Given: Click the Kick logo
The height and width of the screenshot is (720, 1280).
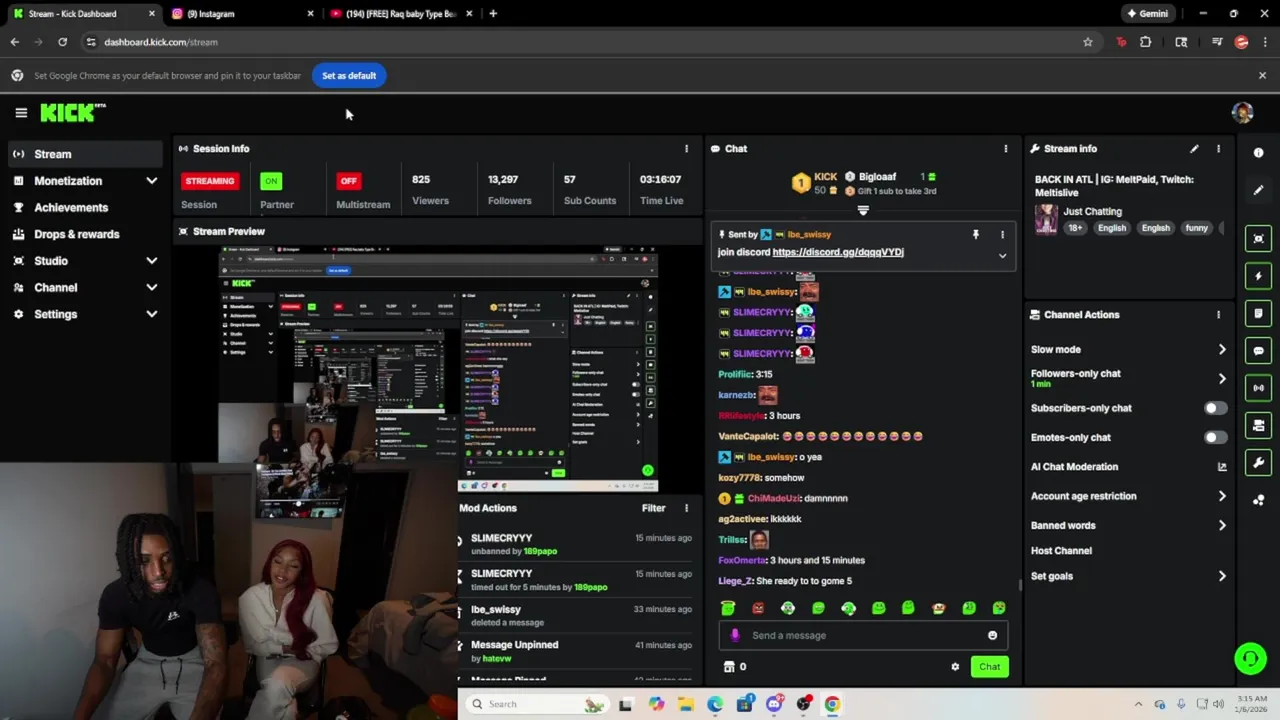Looking at the screenshot, I should tap(72, 112).
